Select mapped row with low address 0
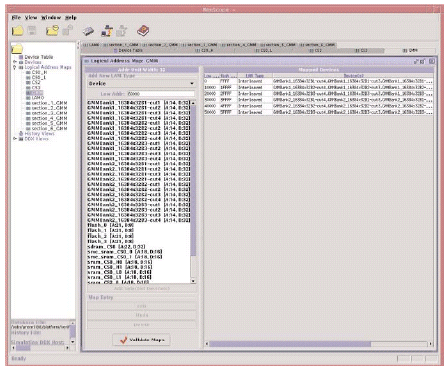447x369 pixels. pyautogui.click(x=318, y=81)
